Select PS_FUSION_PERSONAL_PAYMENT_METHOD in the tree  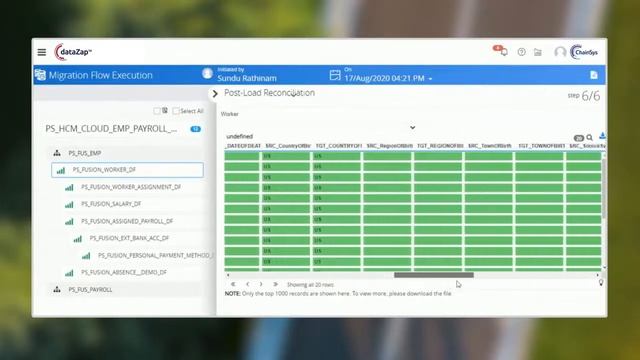[x=155, y=256]
